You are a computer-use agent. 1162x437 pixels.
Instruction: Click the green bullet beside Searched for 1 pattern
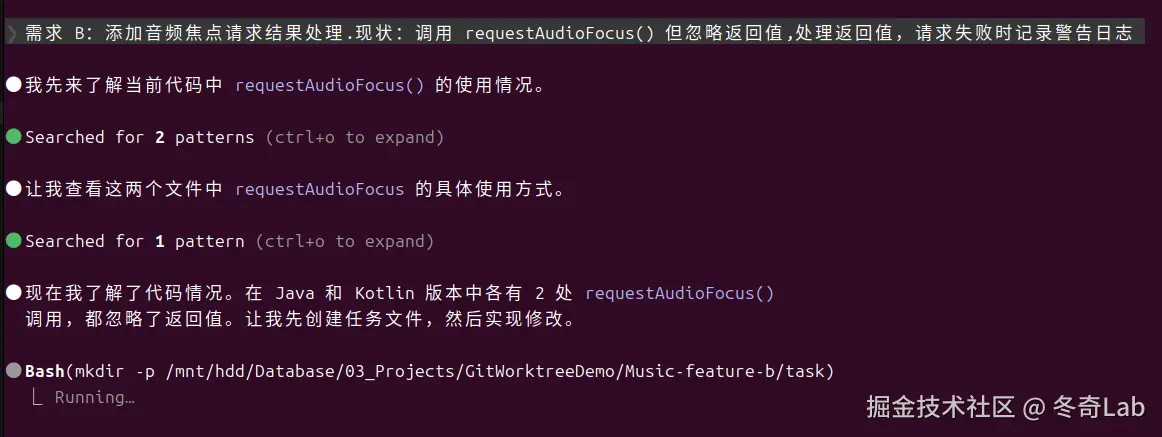tap(14, 241)
